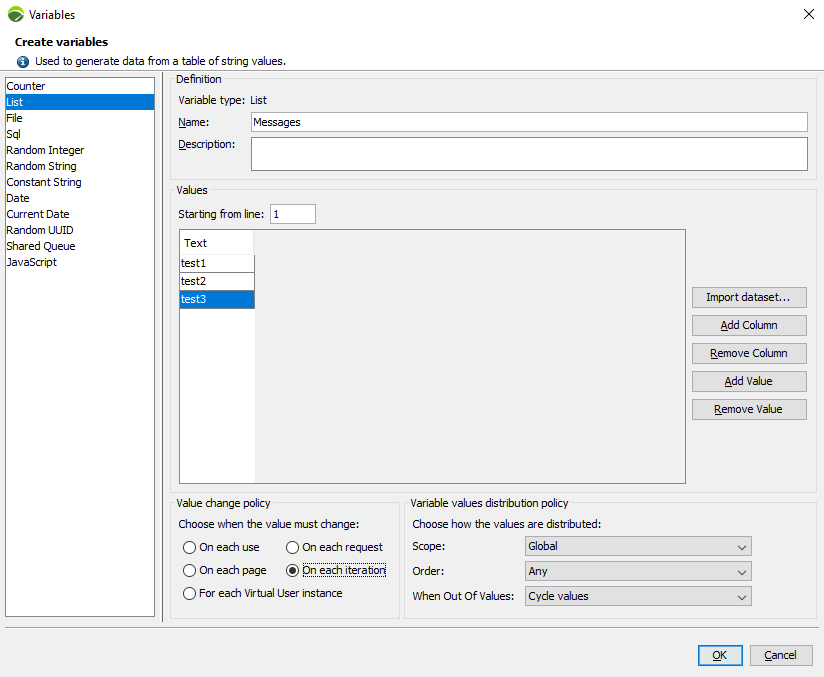Click inside the Name field containing Messages
This screenshot has height=677, width=824.
click(x=528, y=122)
